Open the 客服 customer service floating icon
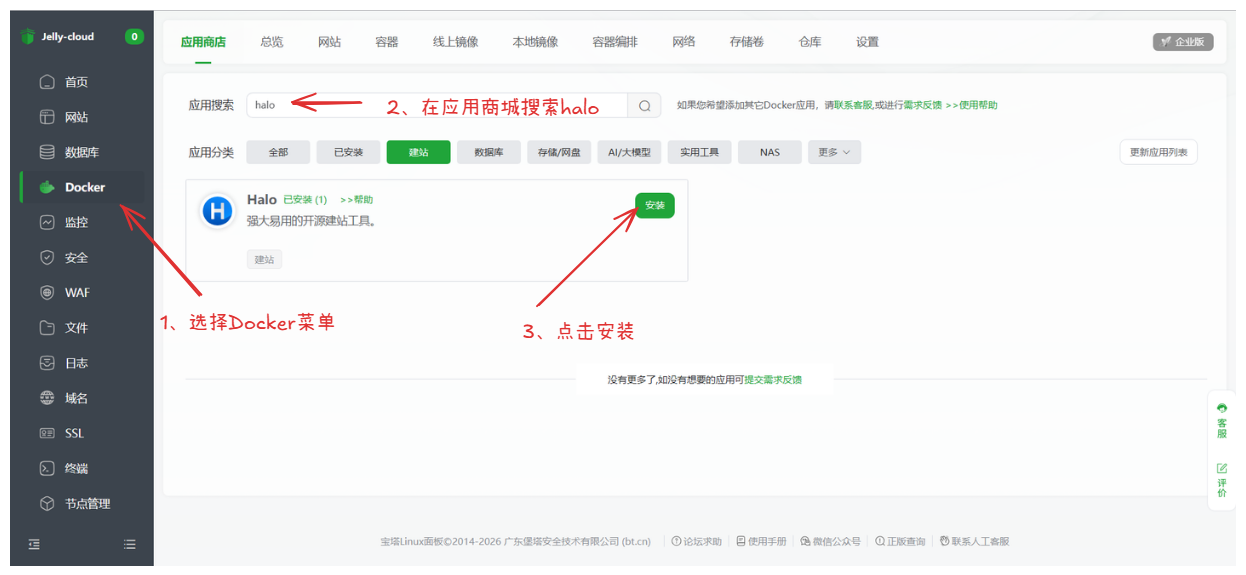Screen dimensions: 1246x575 click(x=1221, y=420)
